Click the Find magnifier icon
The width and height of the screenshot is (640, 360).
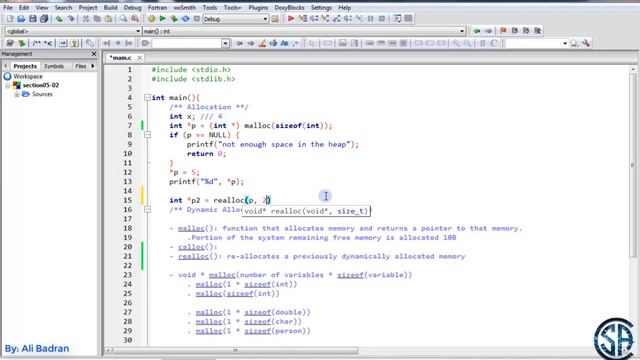(123, 19)
